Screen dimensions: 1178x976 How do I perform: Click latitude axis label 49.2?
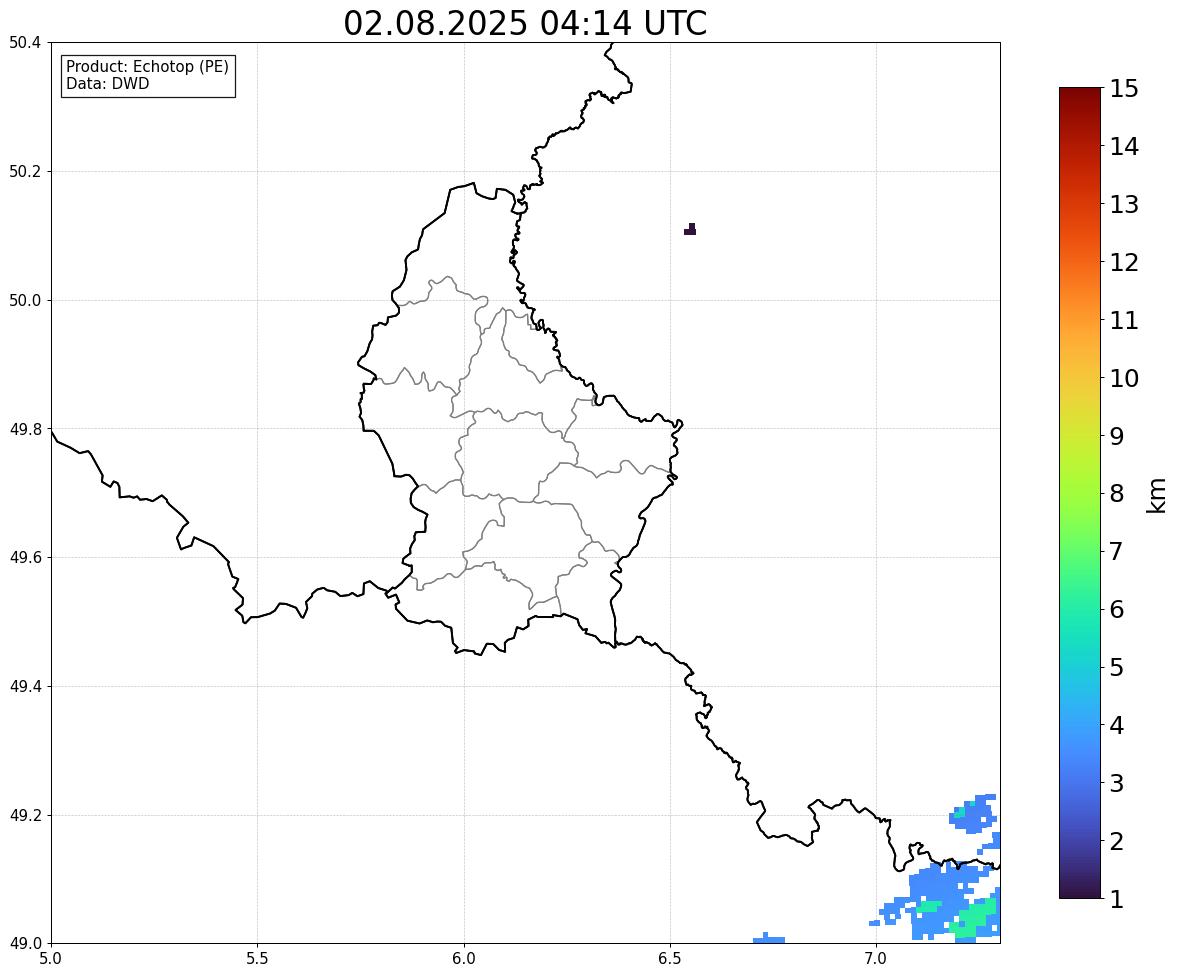point(25,815)
